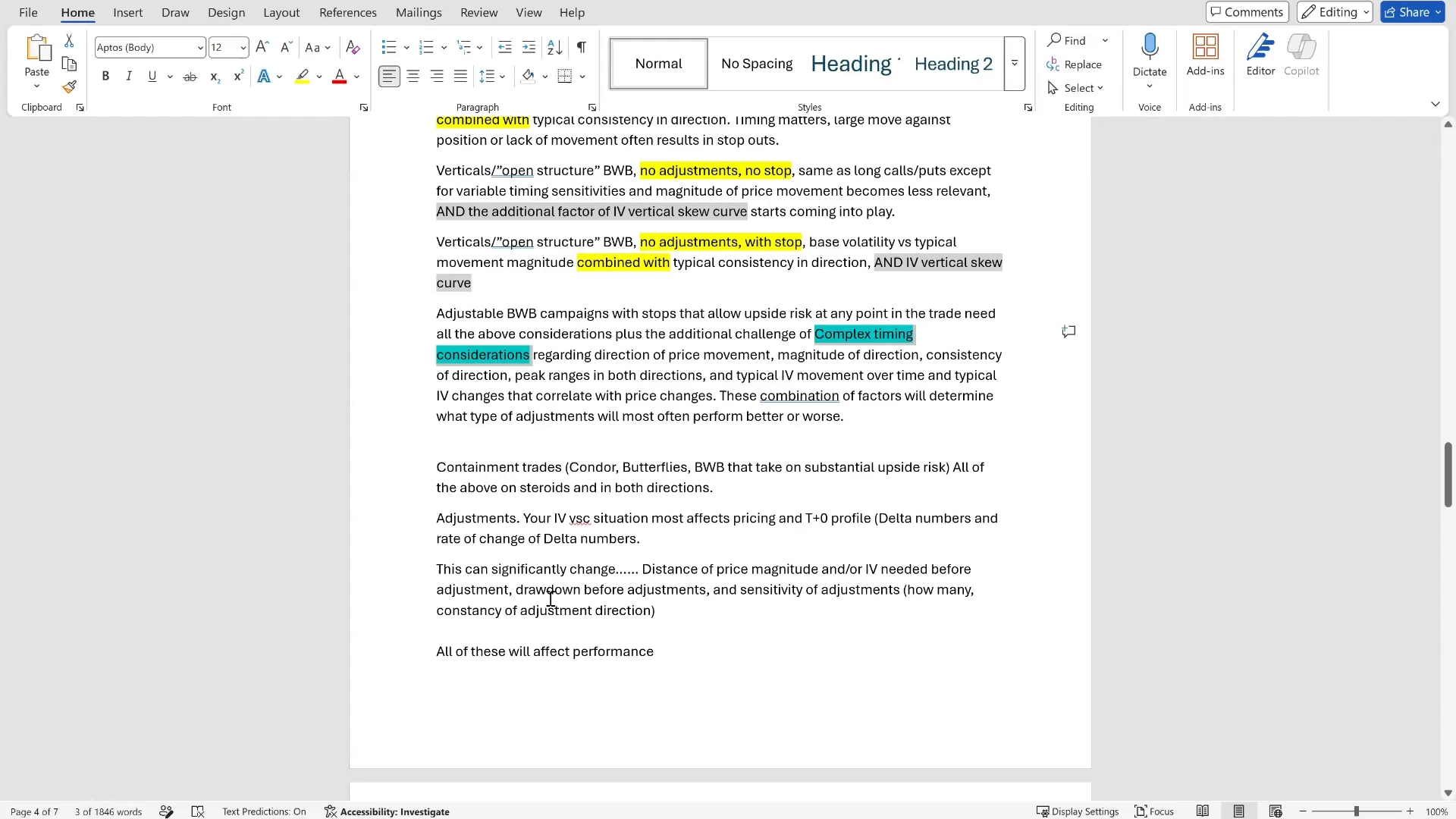This screenshot has width=1456, height=819.
Task: Increase font size with grow icon
Action: [262, 47]
